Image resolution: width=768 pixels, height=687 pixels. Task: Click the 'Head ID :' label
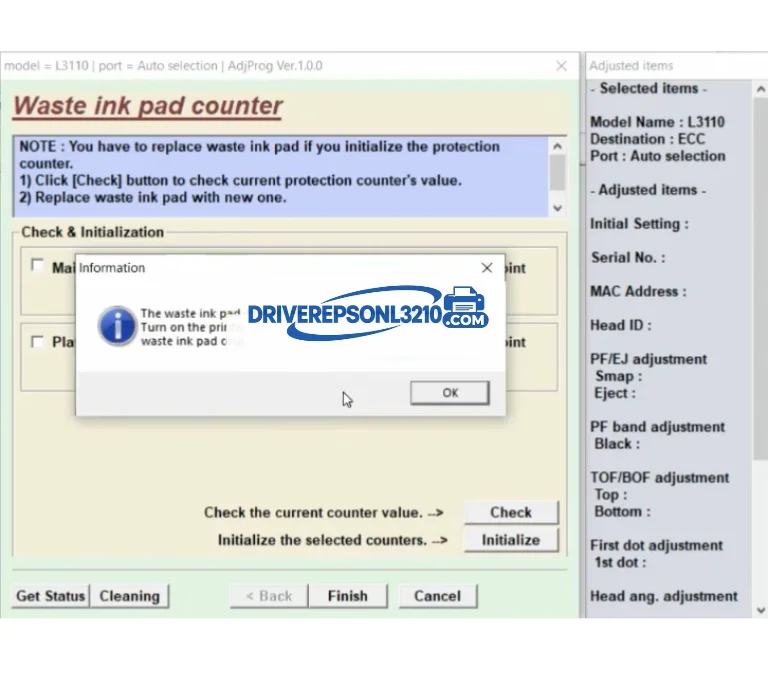pyautogui.click(x=621, y=325)
